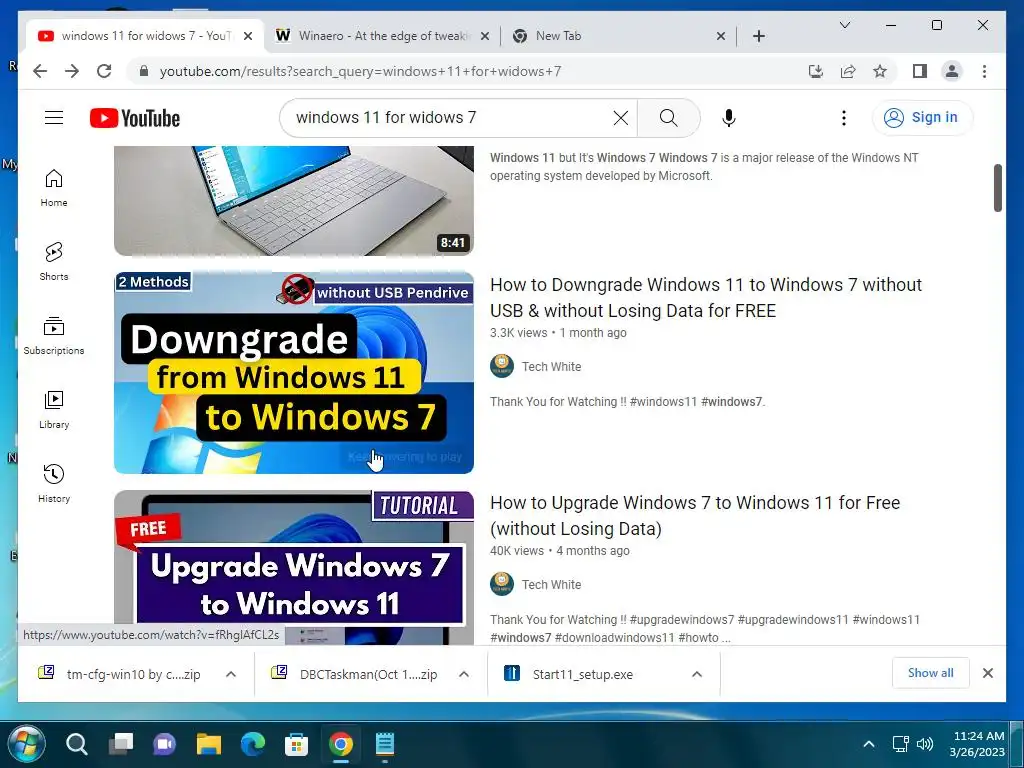Screen dimensions: 1024x768
Task: Bookmark this page with the star
Action: [x=880, y=71]
